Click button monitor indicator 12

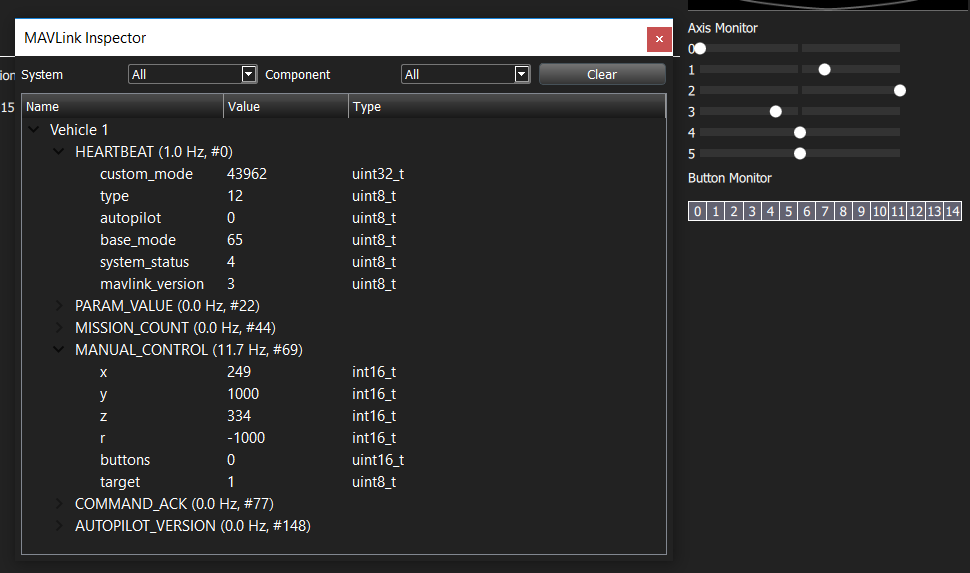(x=916, y=211)
